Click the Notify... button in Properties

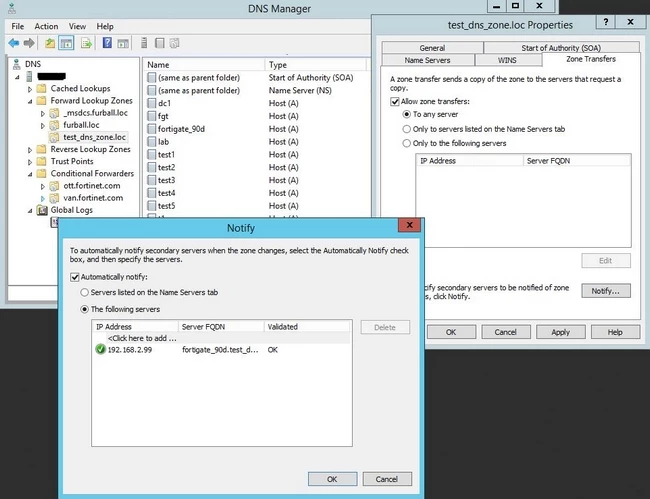[x=606, y=291]
